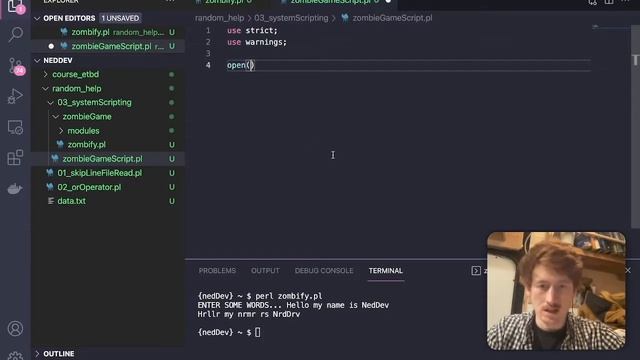Click the 1 UNSAVED badge
The width and height of the screenshot is (640, 360).
(120, 18)
